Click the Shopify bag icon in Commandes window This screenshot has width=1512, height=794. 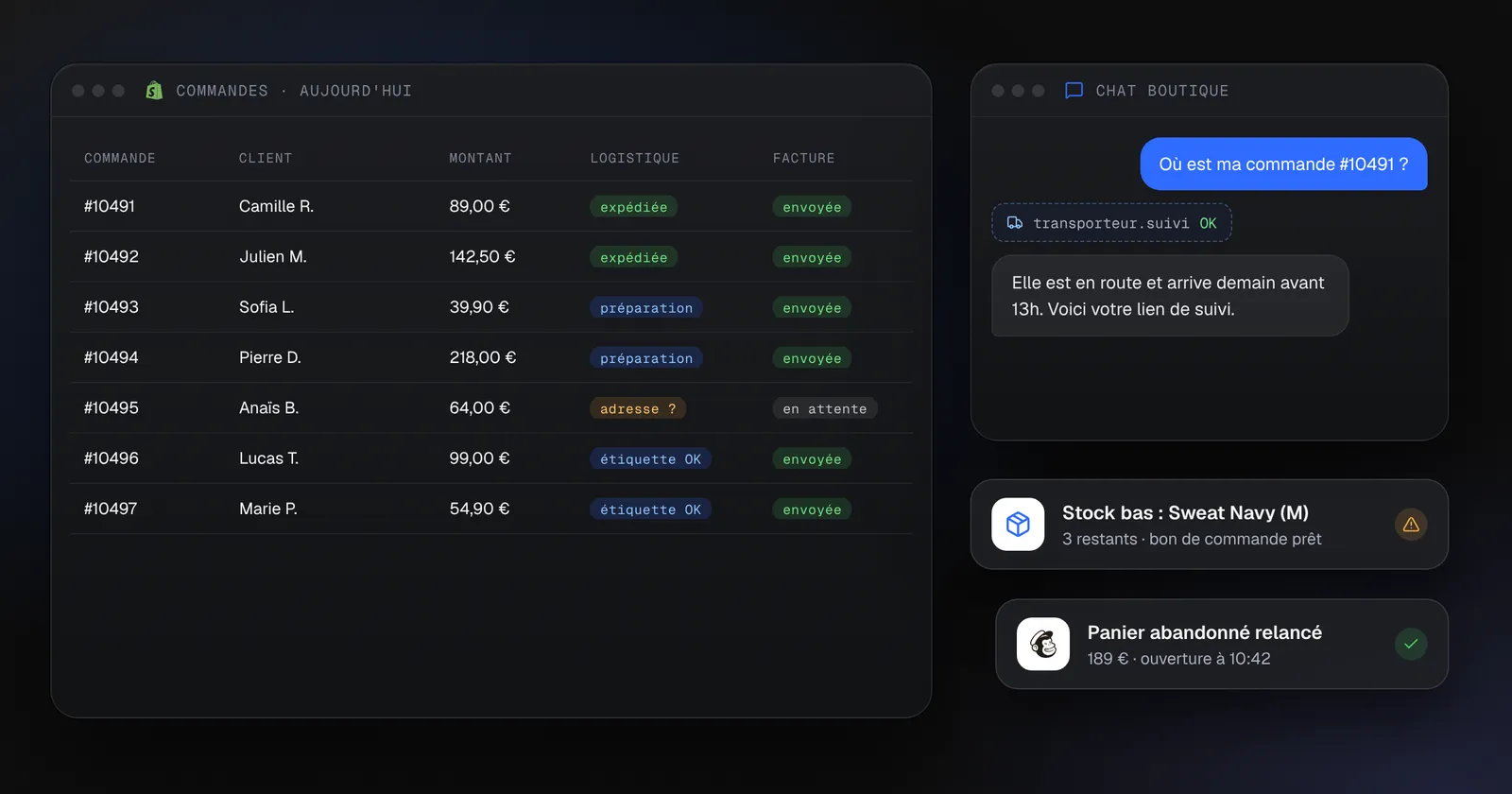coord(154,91)
